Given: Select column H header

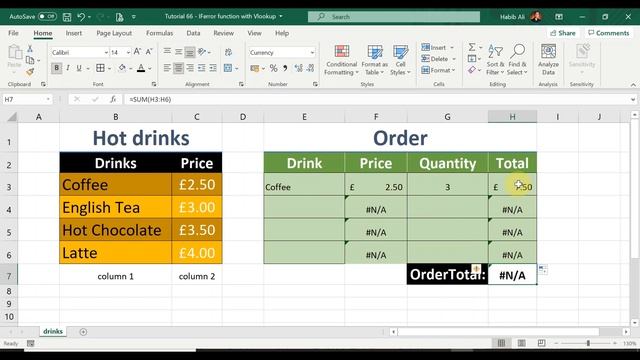Looking at the screenshot, I should click(x=512, y=117).
